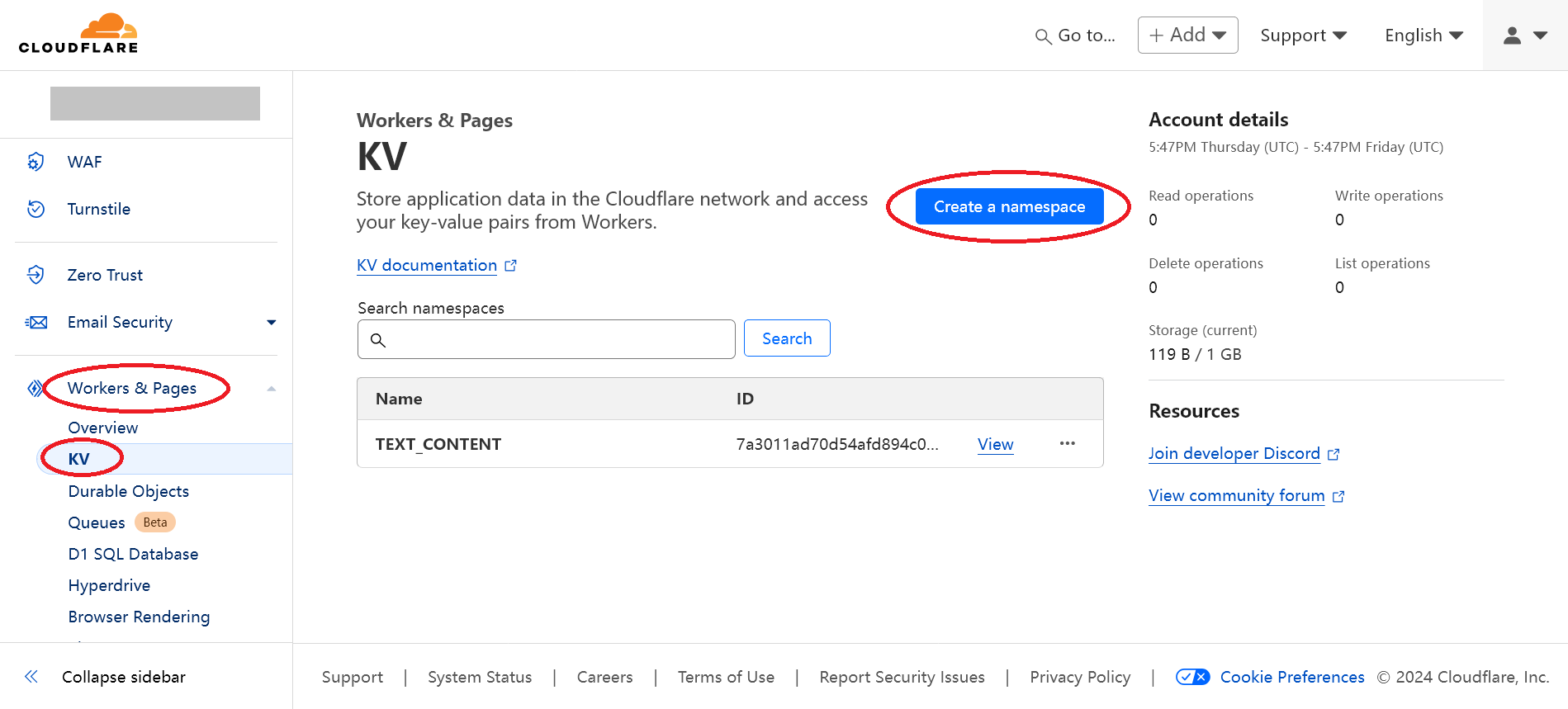Click the Write operations label
This screenshot has height=709, width=1568.
coord(1389,196)
